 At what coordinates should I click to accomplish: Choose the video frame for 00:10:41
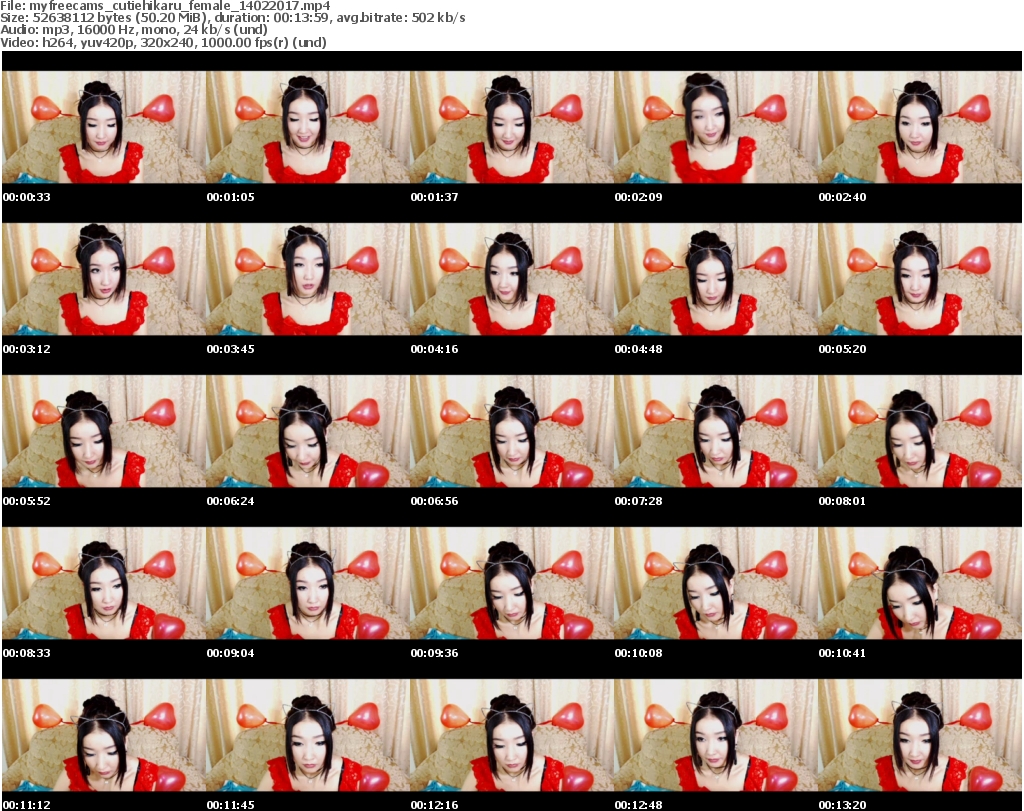[x=920, y=584]
